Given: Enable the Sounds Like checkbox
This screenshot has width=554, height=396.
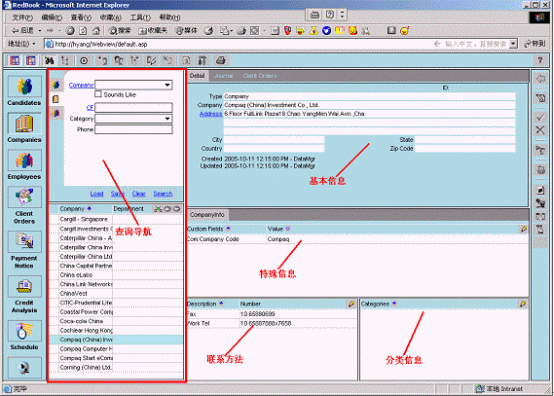Looking at the screenshot, I should click(x=98, y=94).
